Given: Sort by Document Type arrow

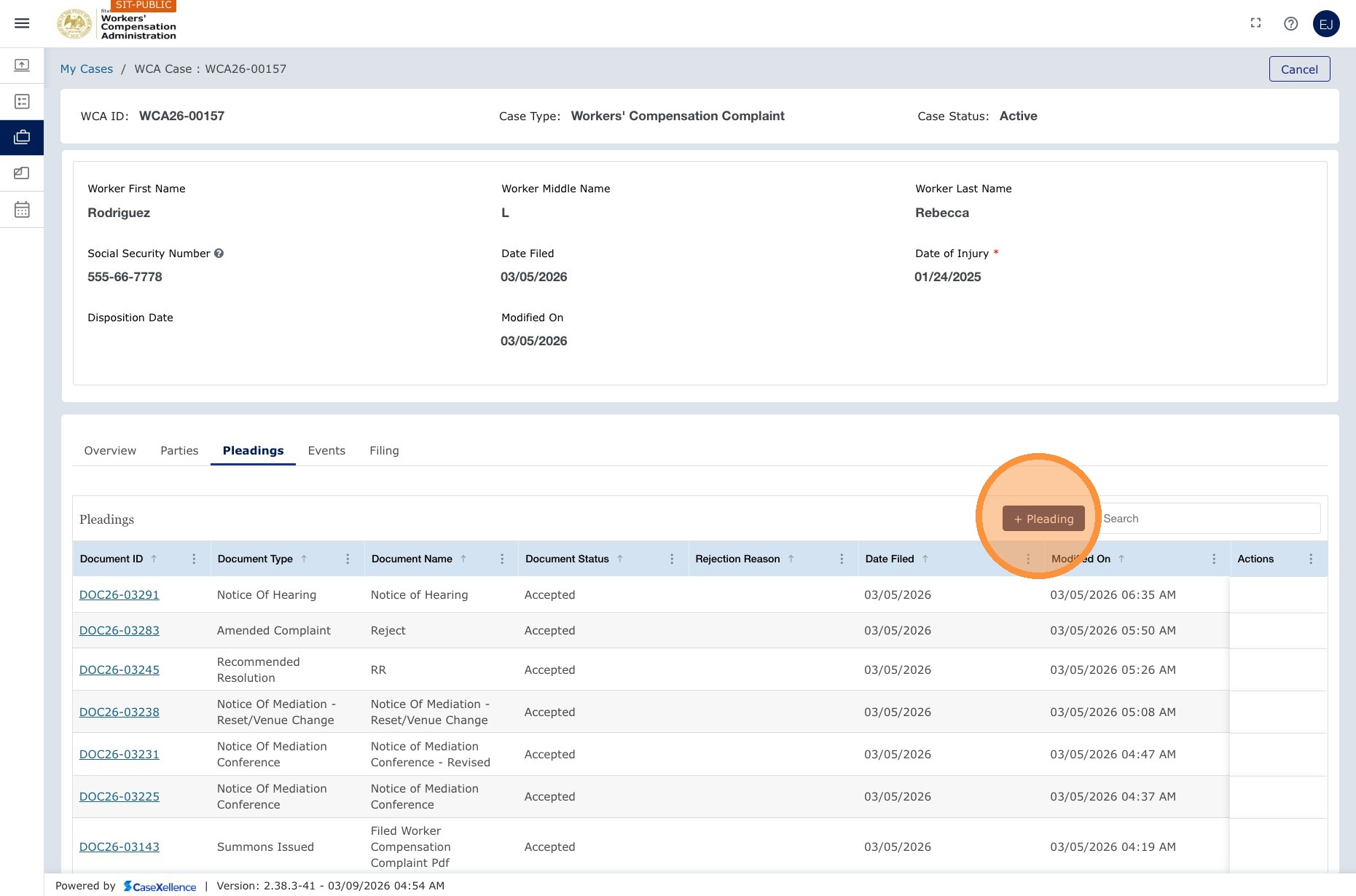Looking at the screenshot, I should 304,559.
